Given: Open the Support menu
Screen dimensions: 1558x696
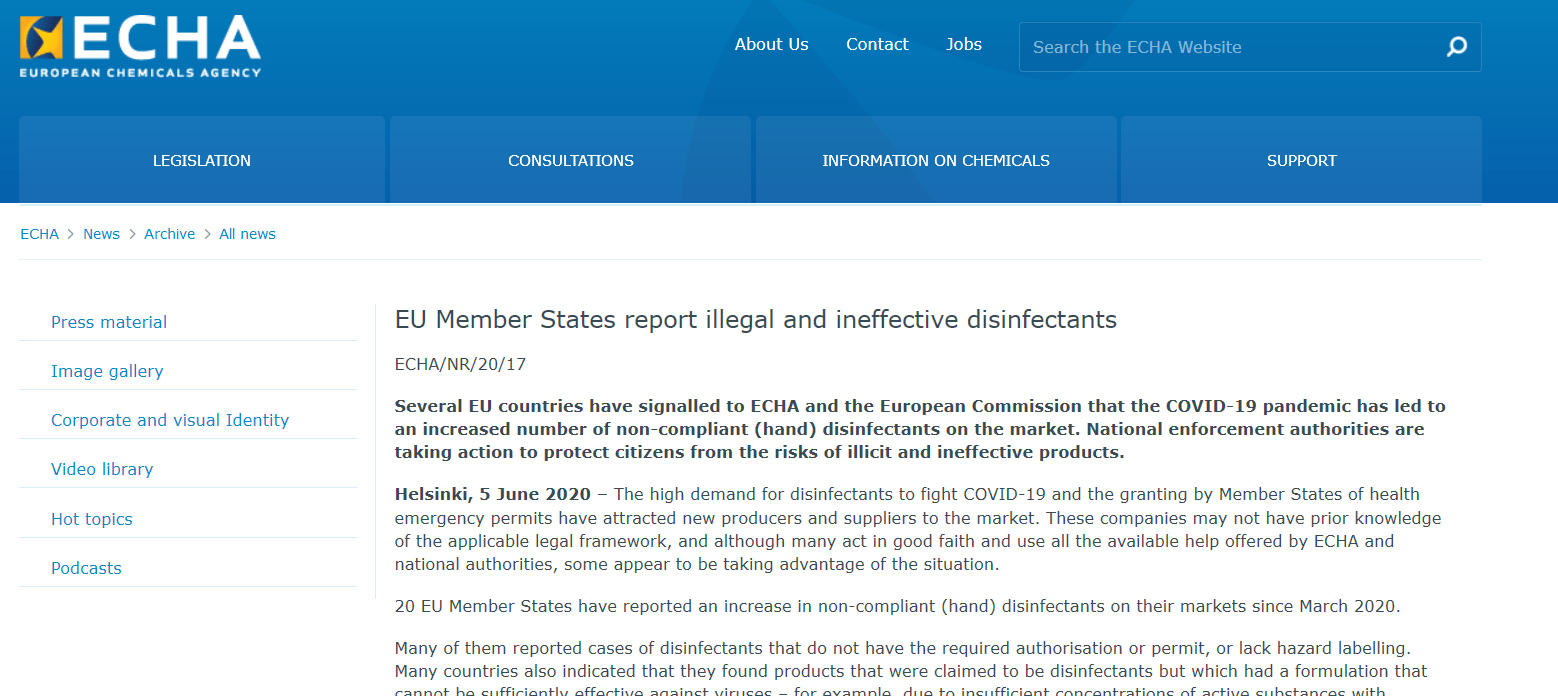Looking at the screenshot, I should click(x=1301, y=160).
